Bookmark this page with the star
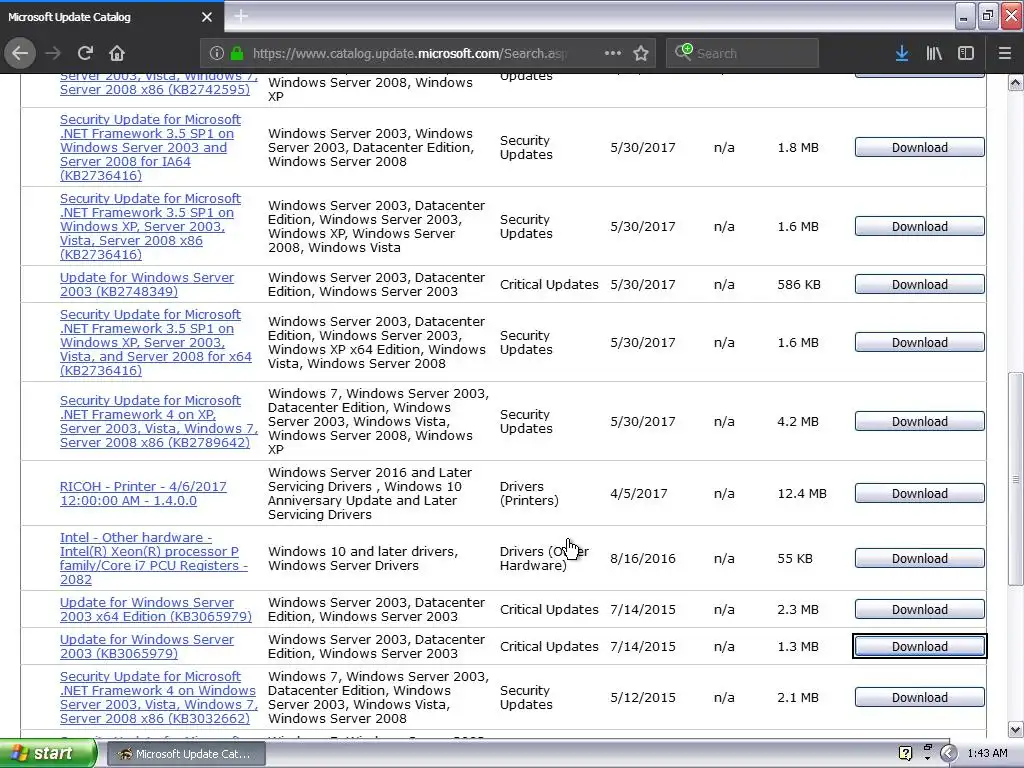The image size is (1024, 768). [x=641, y=53]
